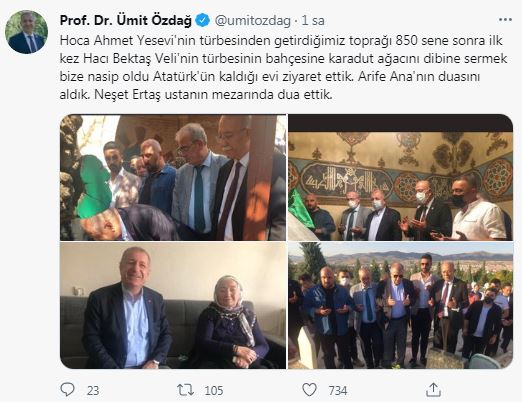Open the three-dot more options menu

505,20
